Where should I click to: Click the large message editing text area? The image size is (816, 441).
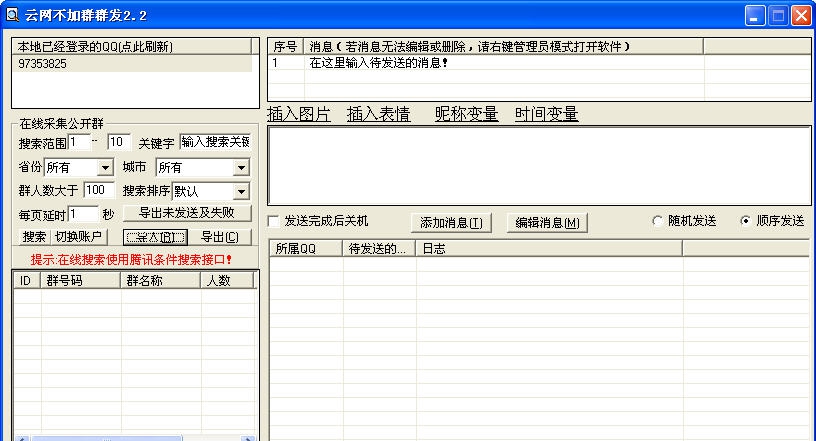[539, 166]
